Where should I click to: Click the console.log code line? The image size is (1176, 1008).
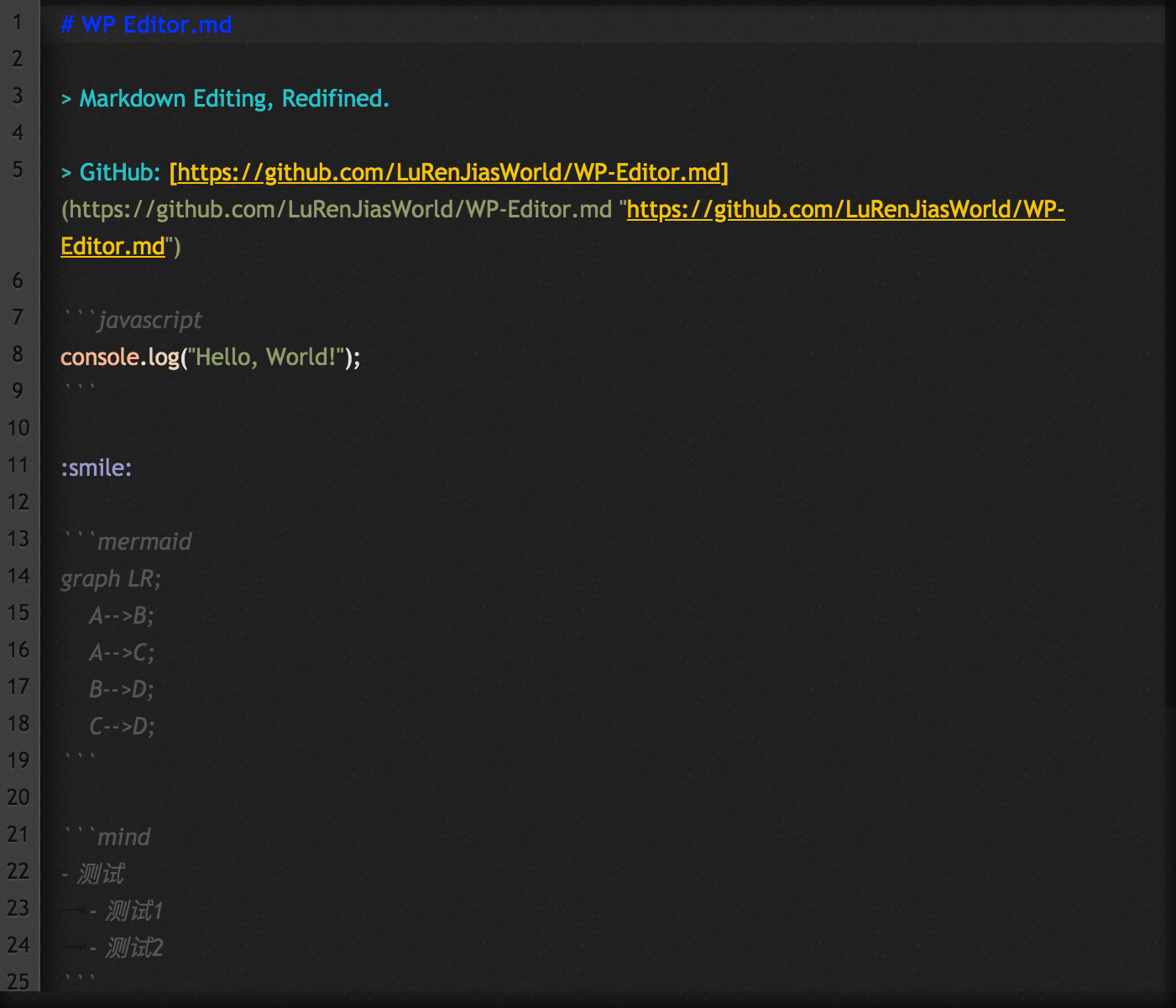(211, 357)
